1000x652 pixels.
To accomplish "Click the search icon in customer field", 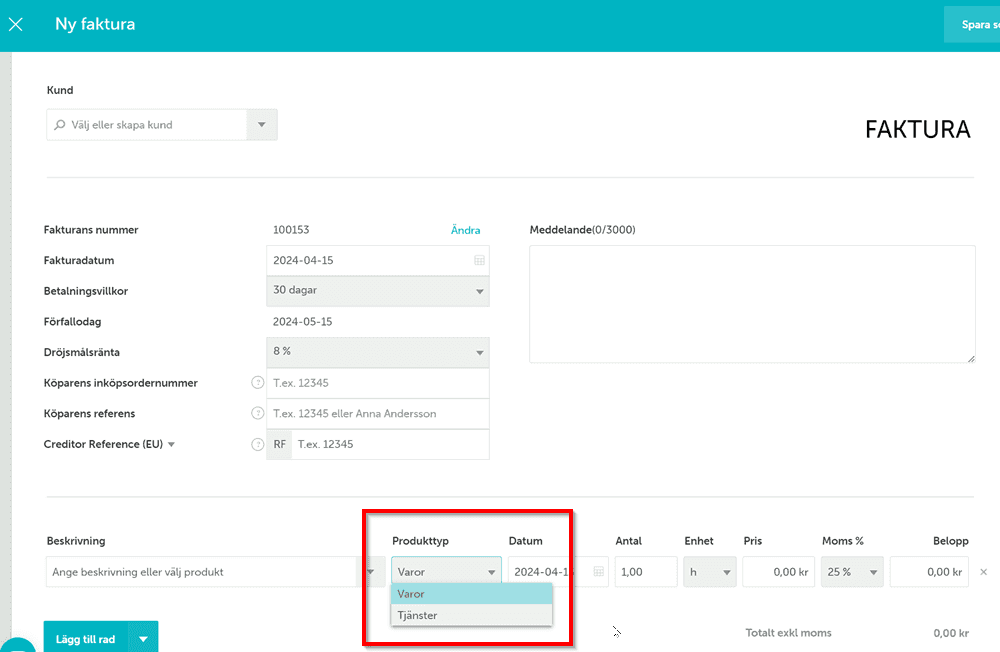I will [x=60, y=126].
